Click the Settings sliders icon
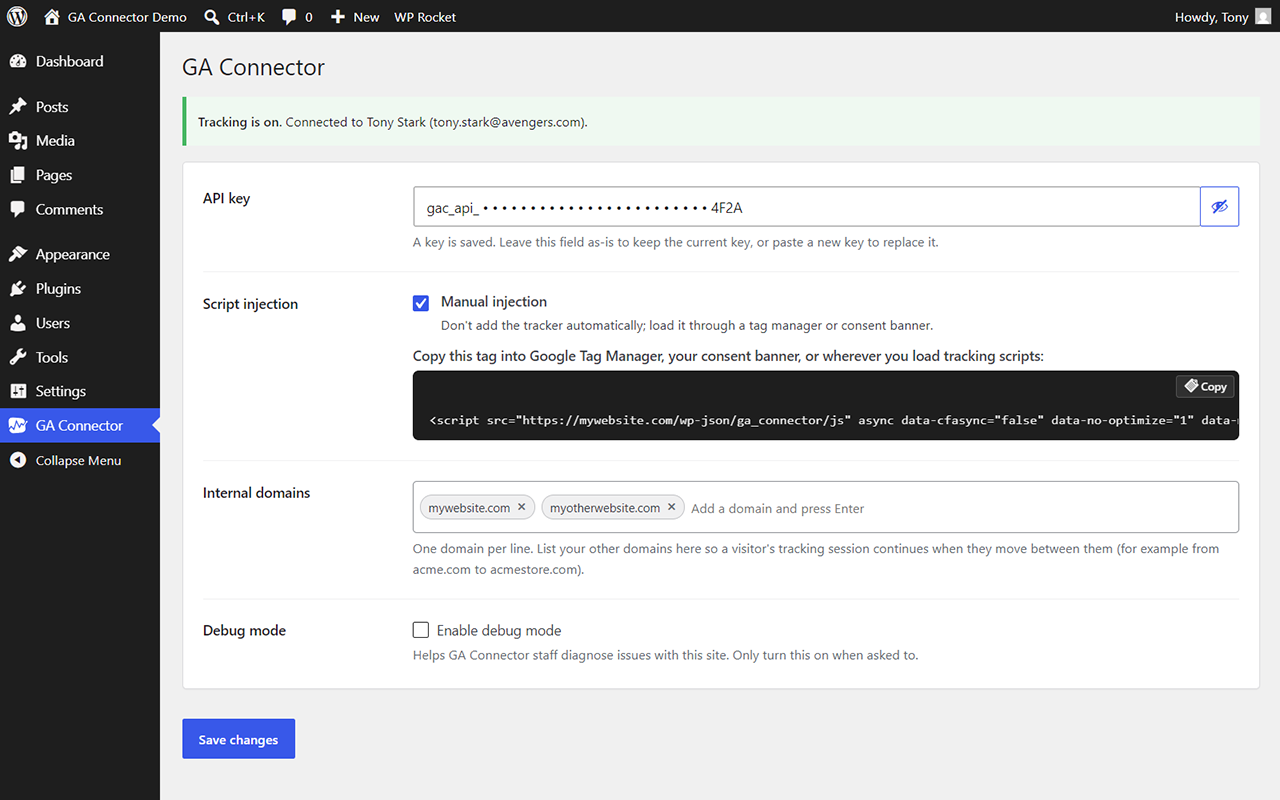This screenshot has width=1280, height=800. (x=18, y=391)
